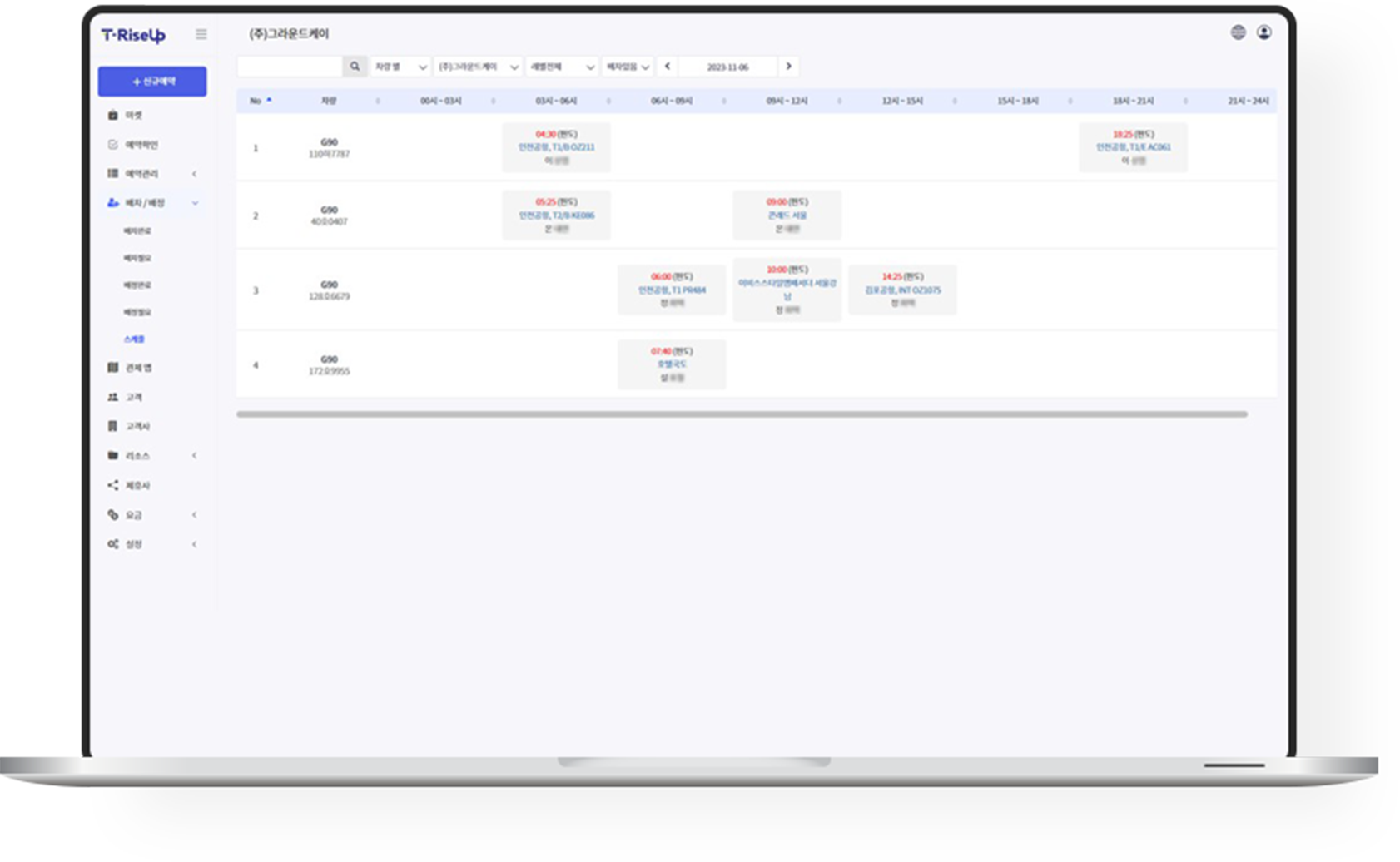Click the 제휴사 share icon in sidebar
The height and width of the screenshot is (862, 1400).
[112, 485]
